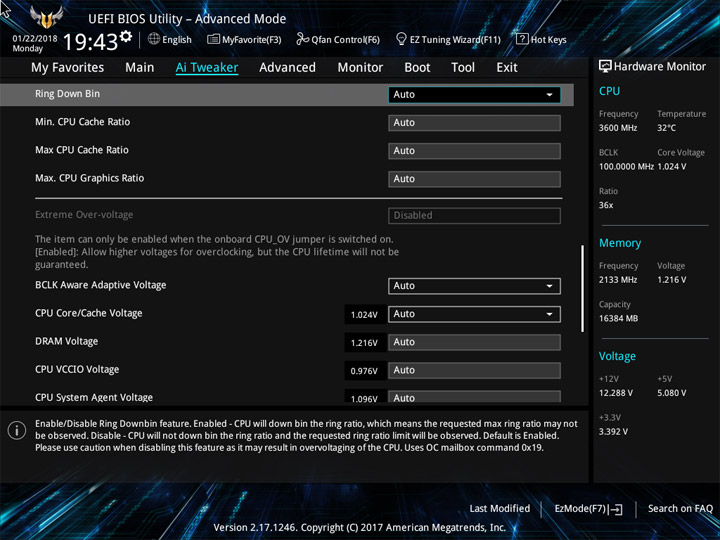Click the 16384 MB capacity value

[619, 318]
